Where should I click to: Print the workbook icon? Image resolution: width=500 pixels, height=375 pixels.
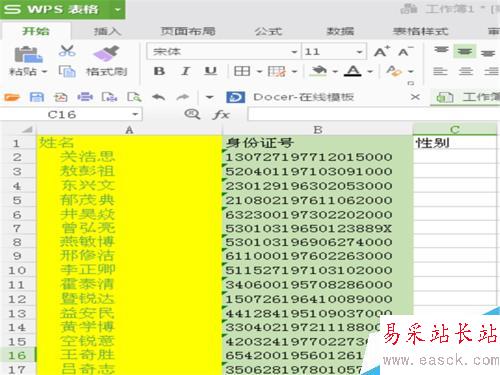pyautogui.click(x=85, y=97)
